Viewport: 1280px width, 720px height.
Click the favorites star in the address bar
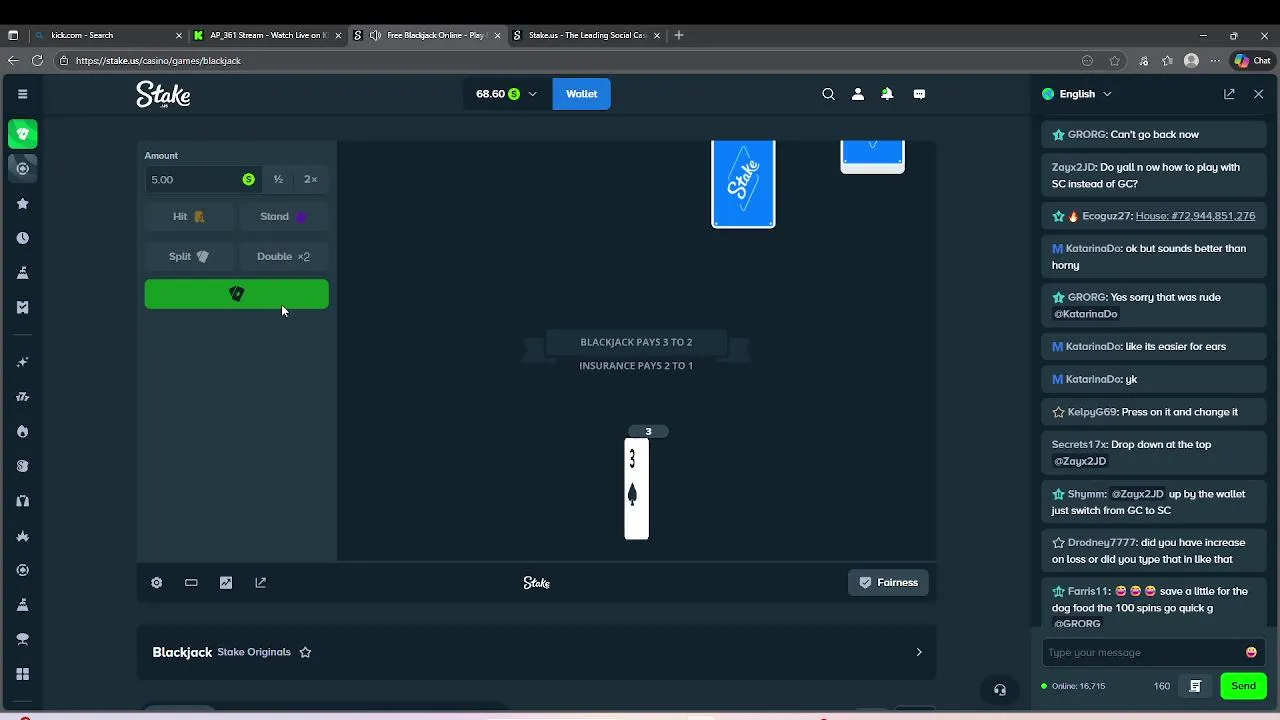pos(1115,60)
